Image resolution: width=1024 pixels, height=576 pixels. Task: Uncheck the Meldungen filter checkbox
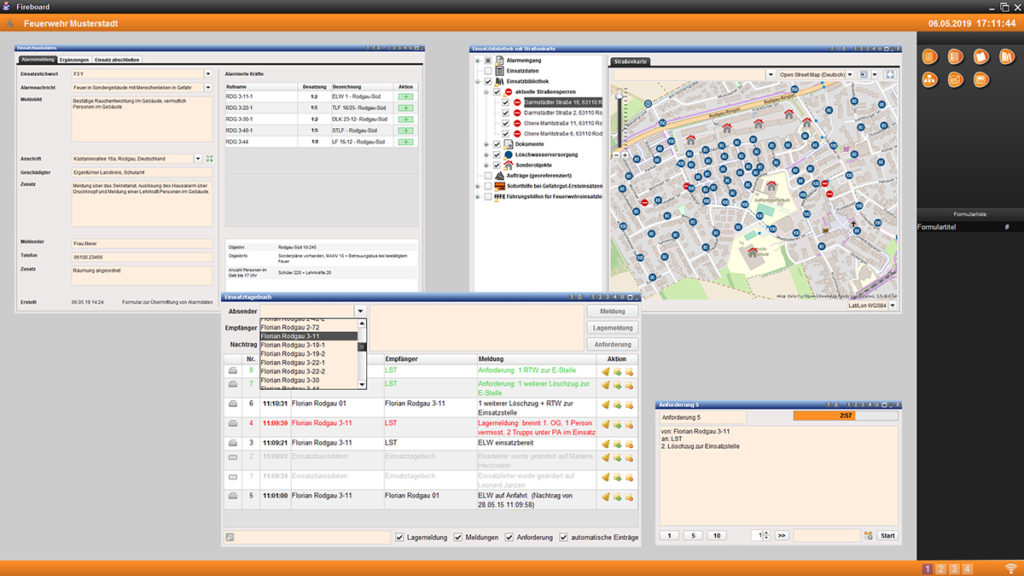458,537
